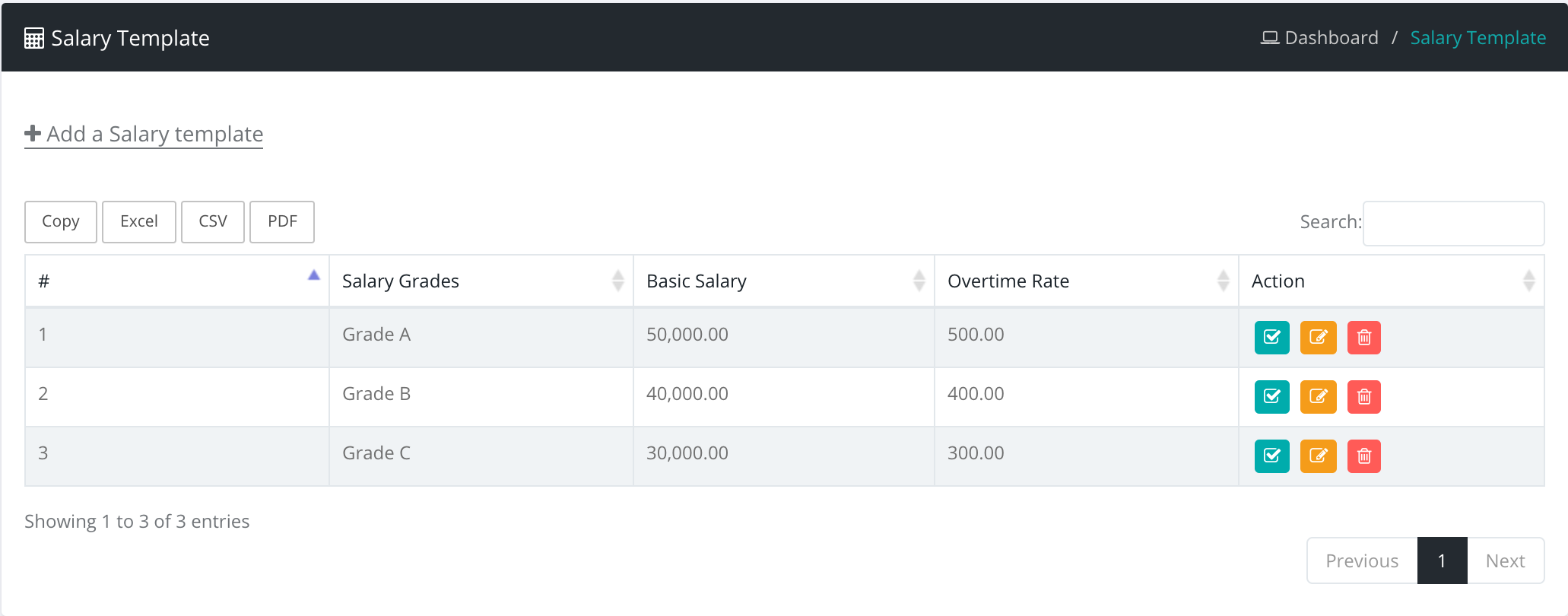Viewport: 1568px width, 616px height.
Task: Click the teal checkmark icon for Grade C
Action: tap(1271, 456)
